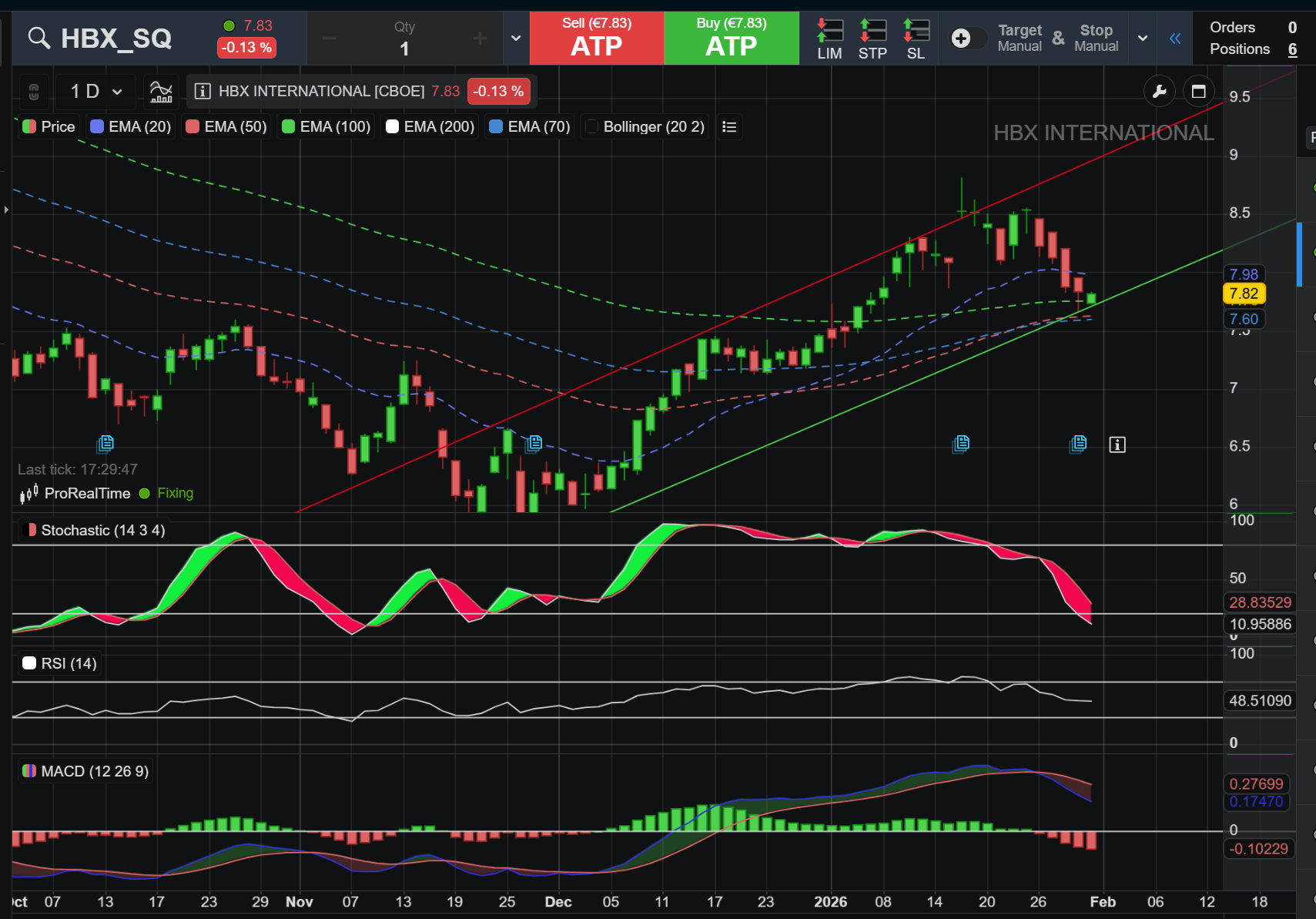
Task: Expand the order quantity dropdown arrow
Action: (x=516, y=39)
